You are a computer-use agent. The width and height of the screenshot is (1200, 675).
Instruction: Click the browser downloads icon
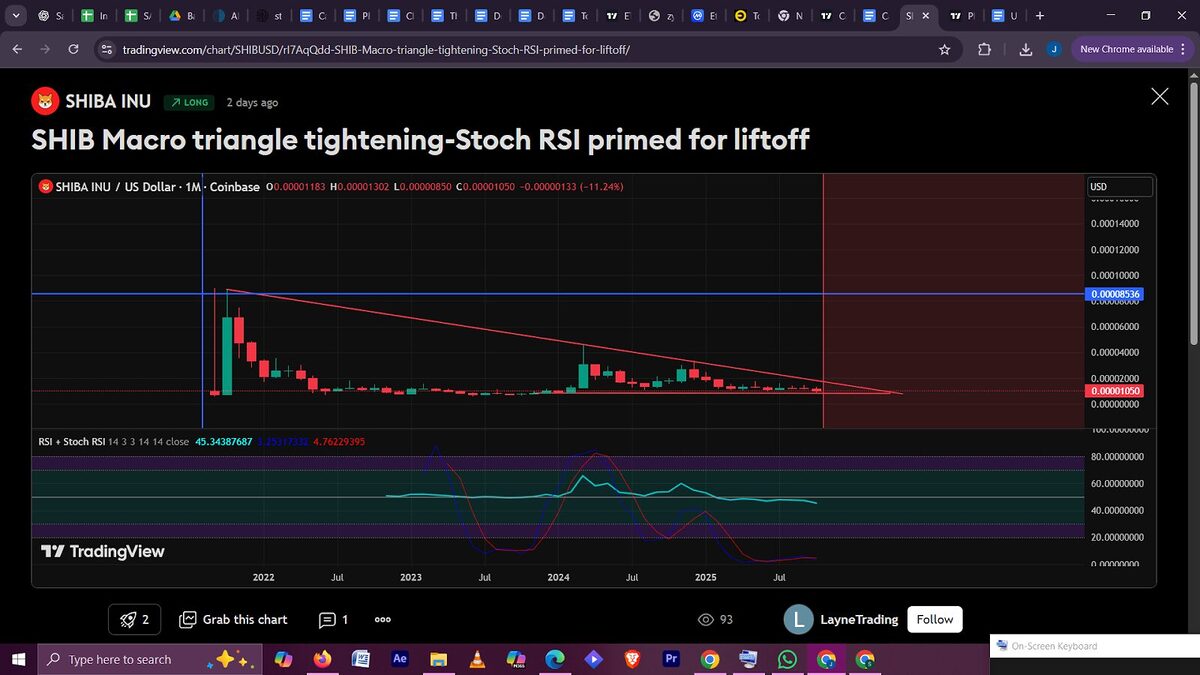[1025, 49]
